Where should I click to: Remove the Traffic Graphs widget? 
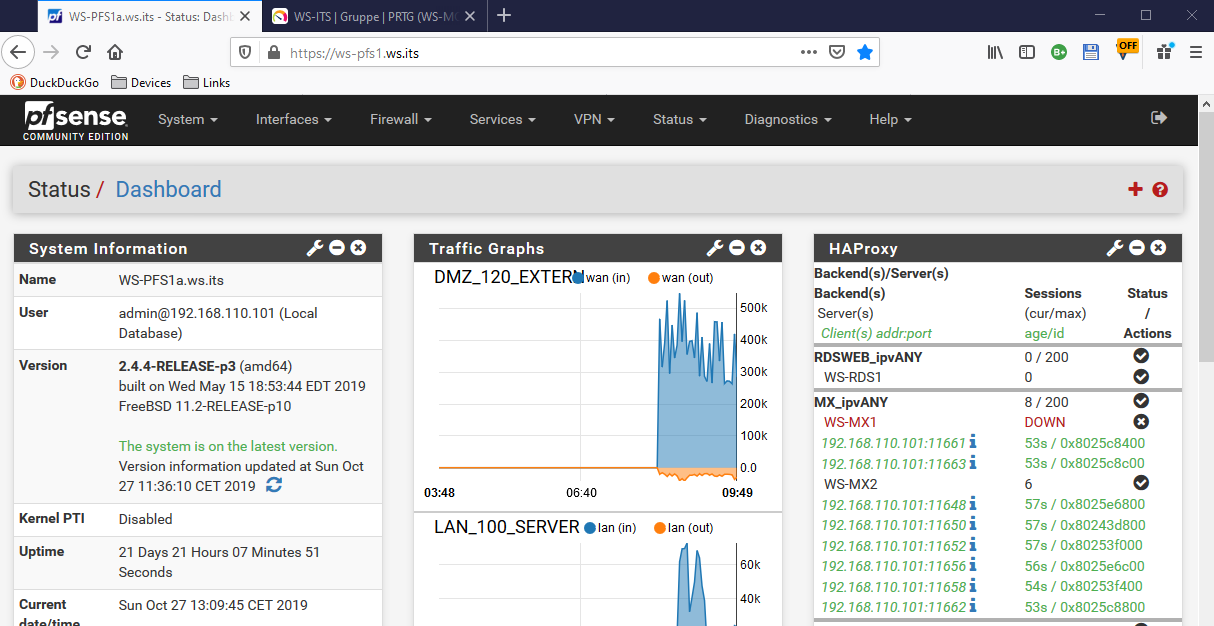pos(758,248)
